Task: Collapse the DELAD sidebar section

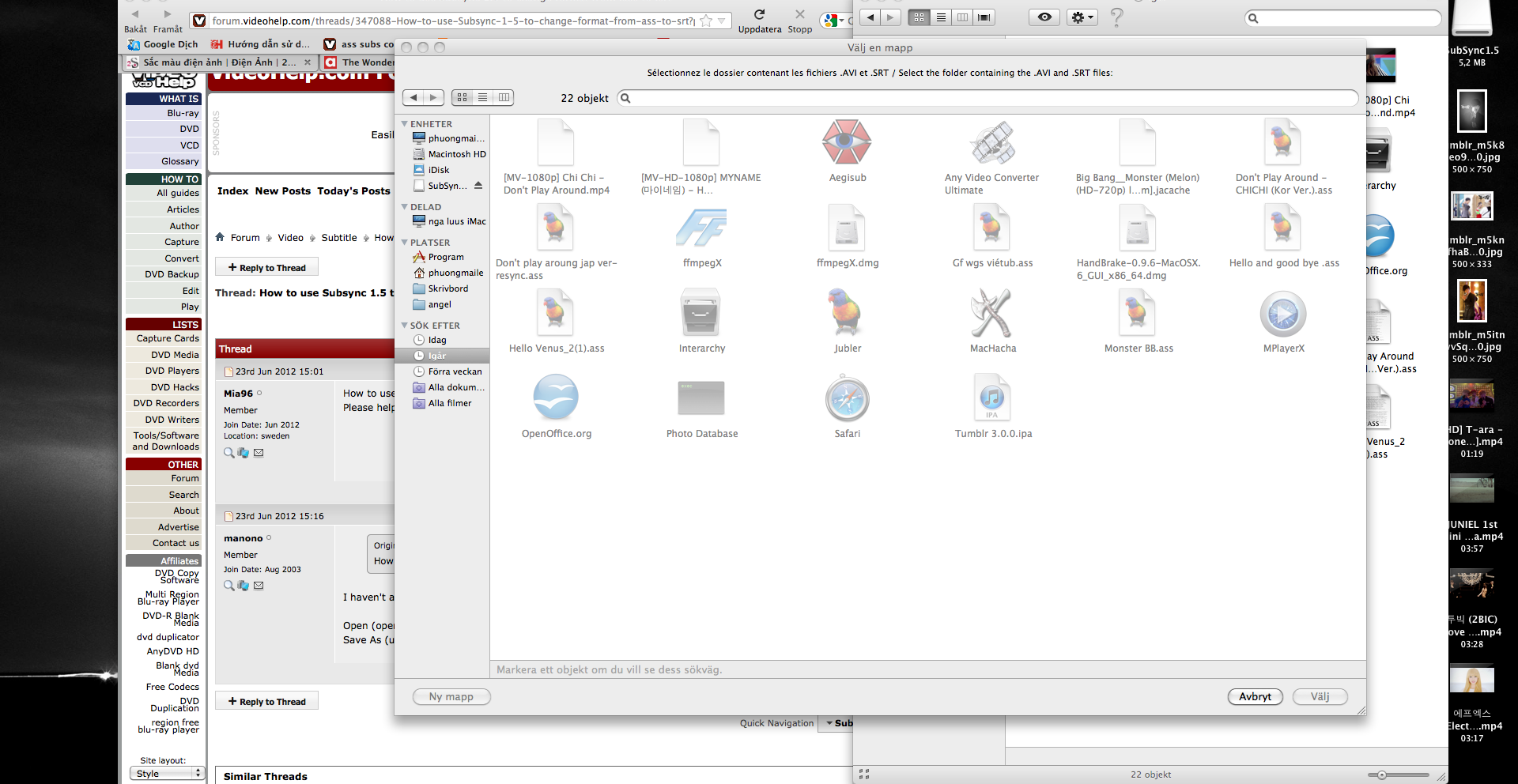Action: (x=404, y=207)
